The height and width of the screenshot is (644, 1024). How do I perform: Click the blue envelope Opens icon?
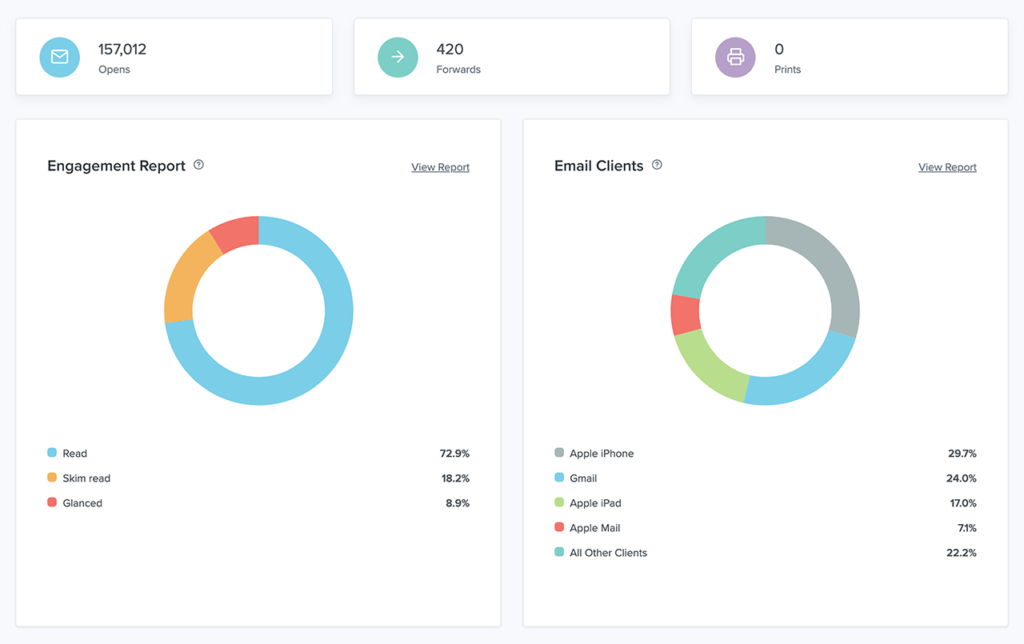[x=59, y=57]
